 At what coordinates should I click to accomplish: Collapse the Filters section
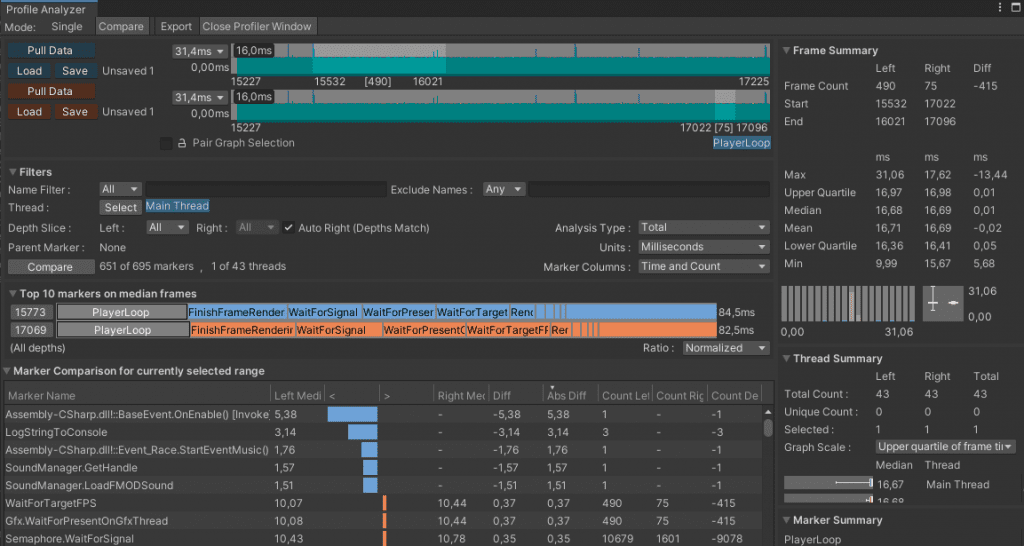coord(13,172)
